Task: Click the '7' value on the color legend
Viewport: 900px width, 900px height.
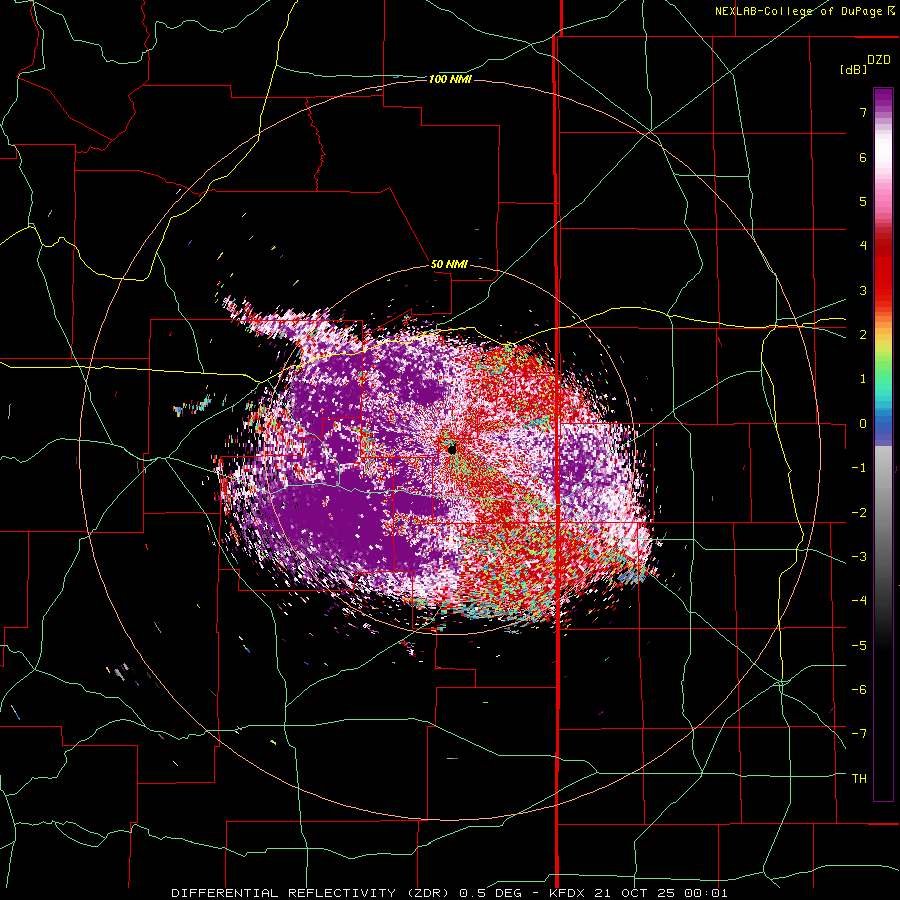Action: 863,112
